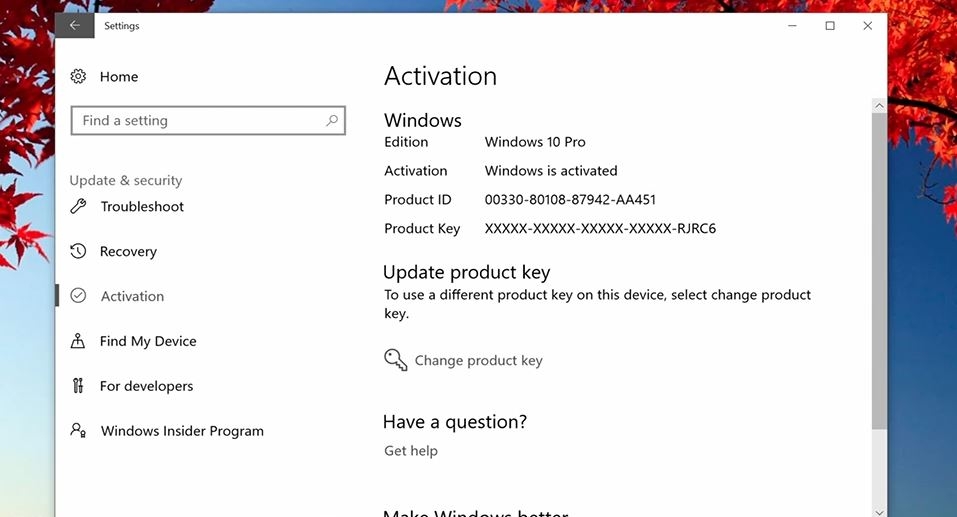Click the Activation checkmark circle icon

tap(78, 296)
